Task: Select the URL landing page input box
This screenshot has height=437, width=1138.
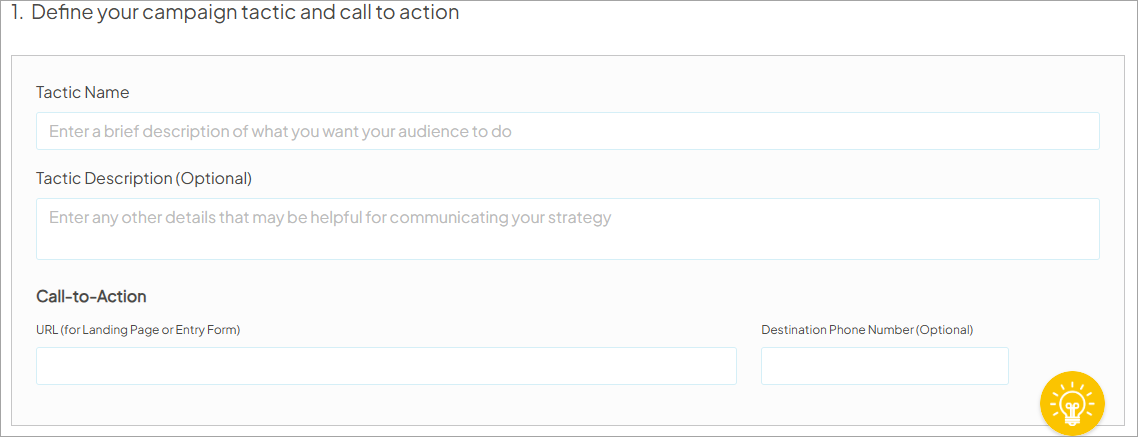Action: click(x=386, y=366)
